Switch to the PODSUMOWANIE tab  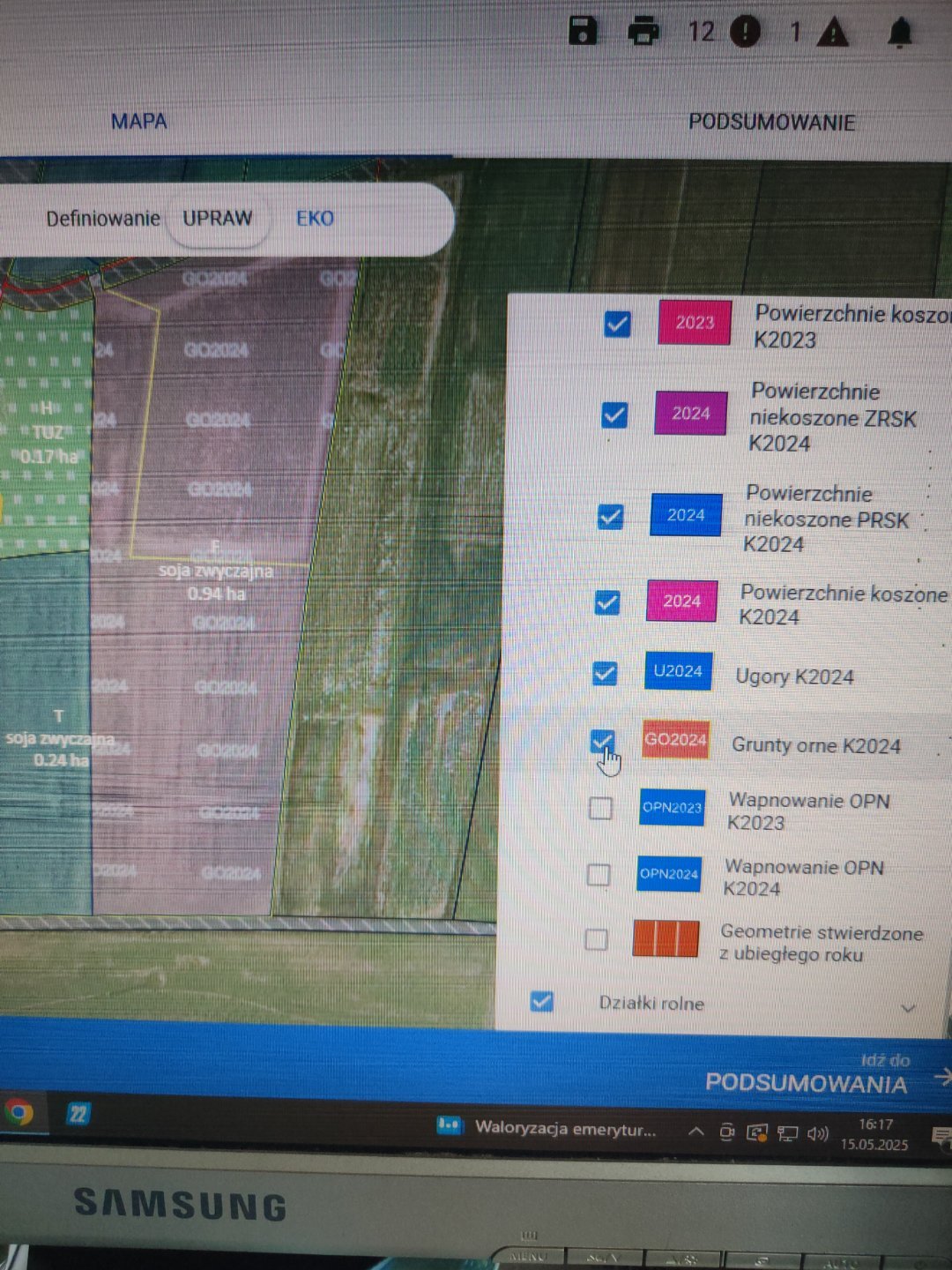click(771, 123)
